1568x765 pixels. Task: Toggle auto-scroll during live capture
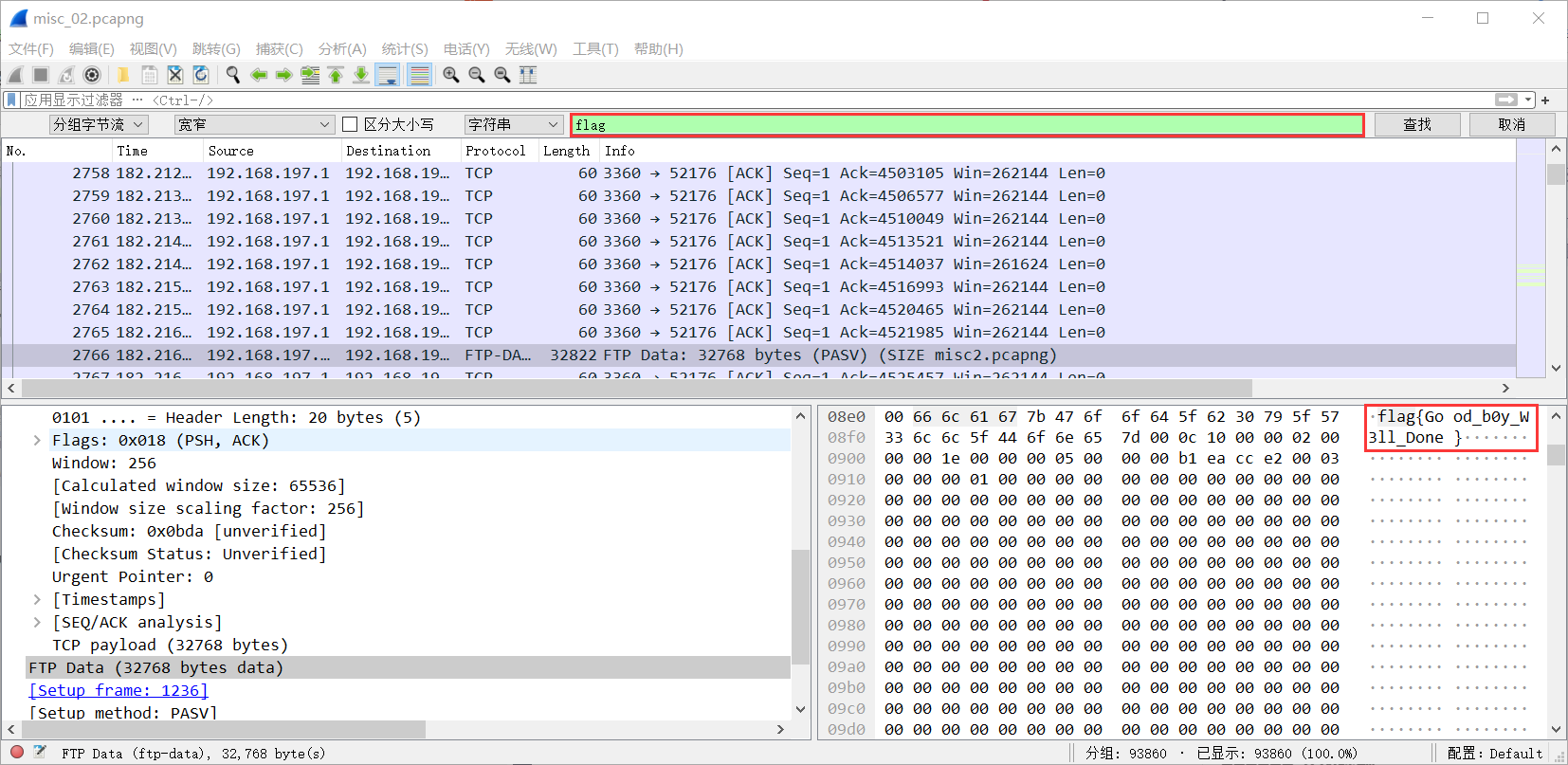point(388,75)
